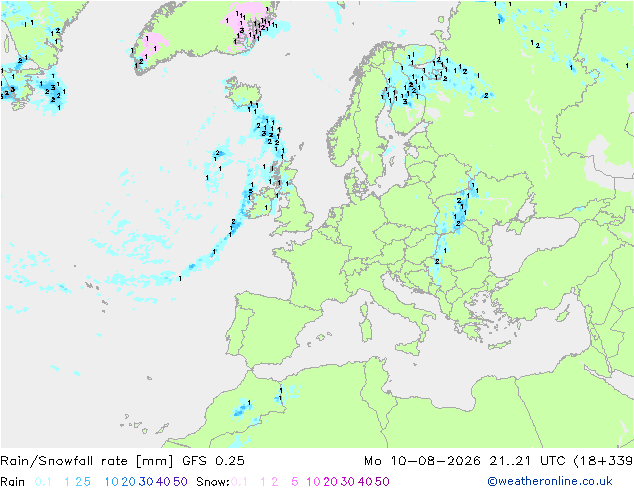Select Snow legend value 40
This screenshot has width=634, height=490.
click(365, 482)
